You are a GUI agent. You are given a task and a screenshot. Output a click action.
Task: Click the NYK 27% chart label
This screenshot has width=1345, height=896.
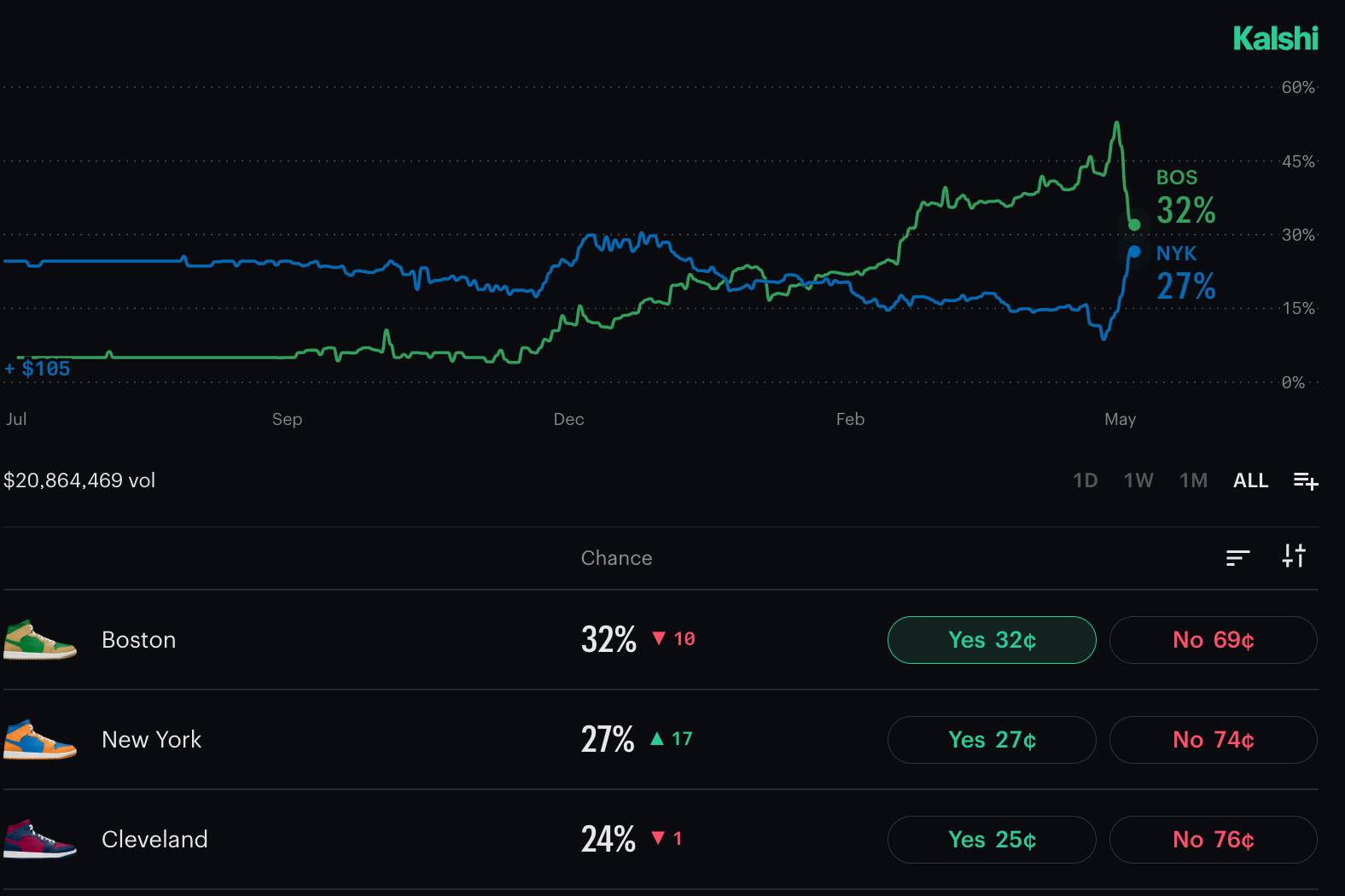pyautogui.click(x=1186, y=274)
